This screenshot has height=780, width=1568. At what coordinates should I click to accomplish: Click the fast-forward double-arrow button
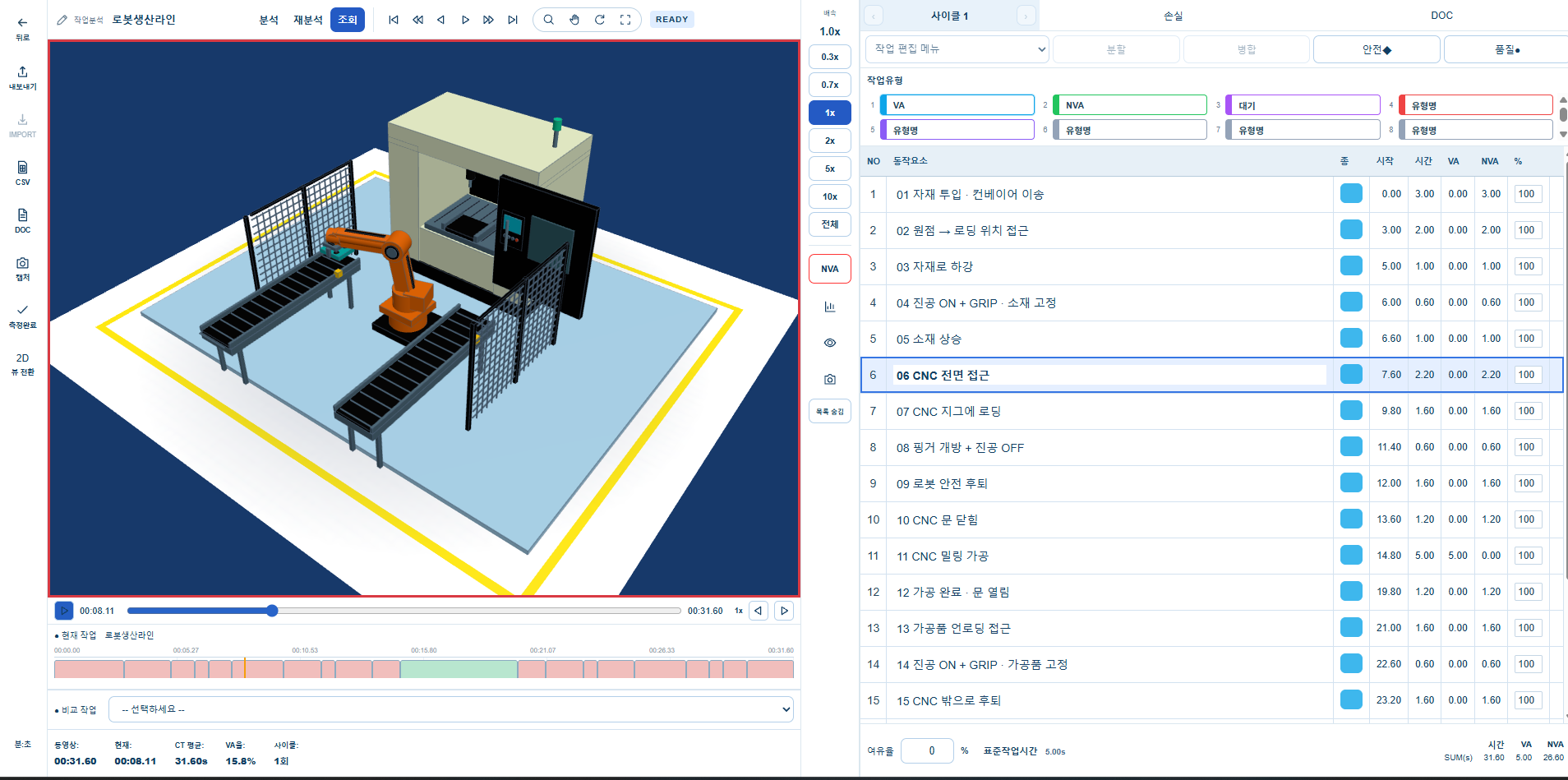(488, 20)
